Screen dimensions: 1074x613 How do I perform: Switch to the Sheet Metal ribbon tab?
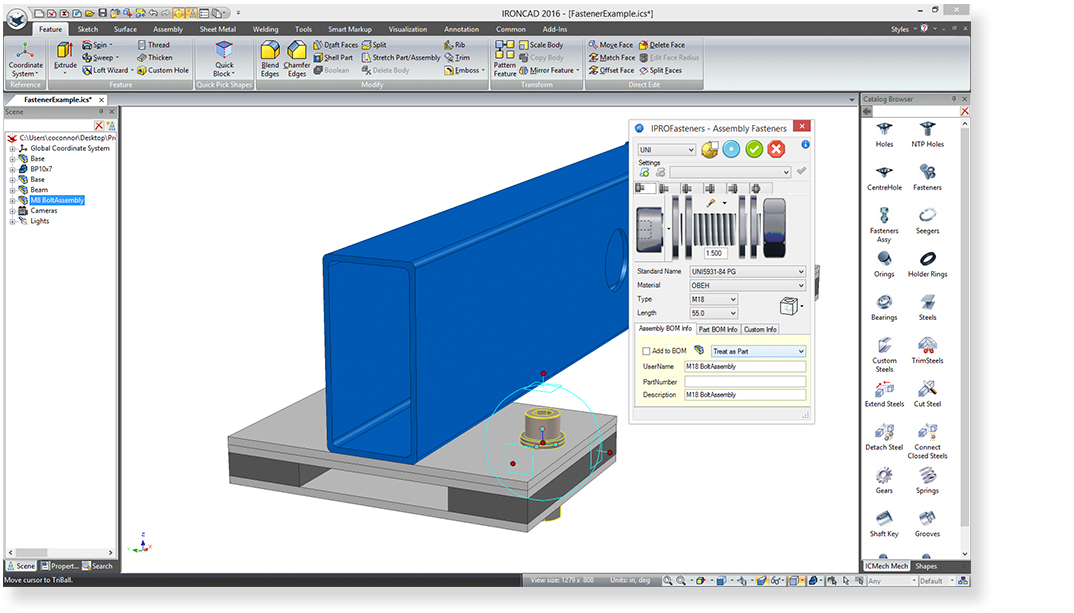click(216, 29)
